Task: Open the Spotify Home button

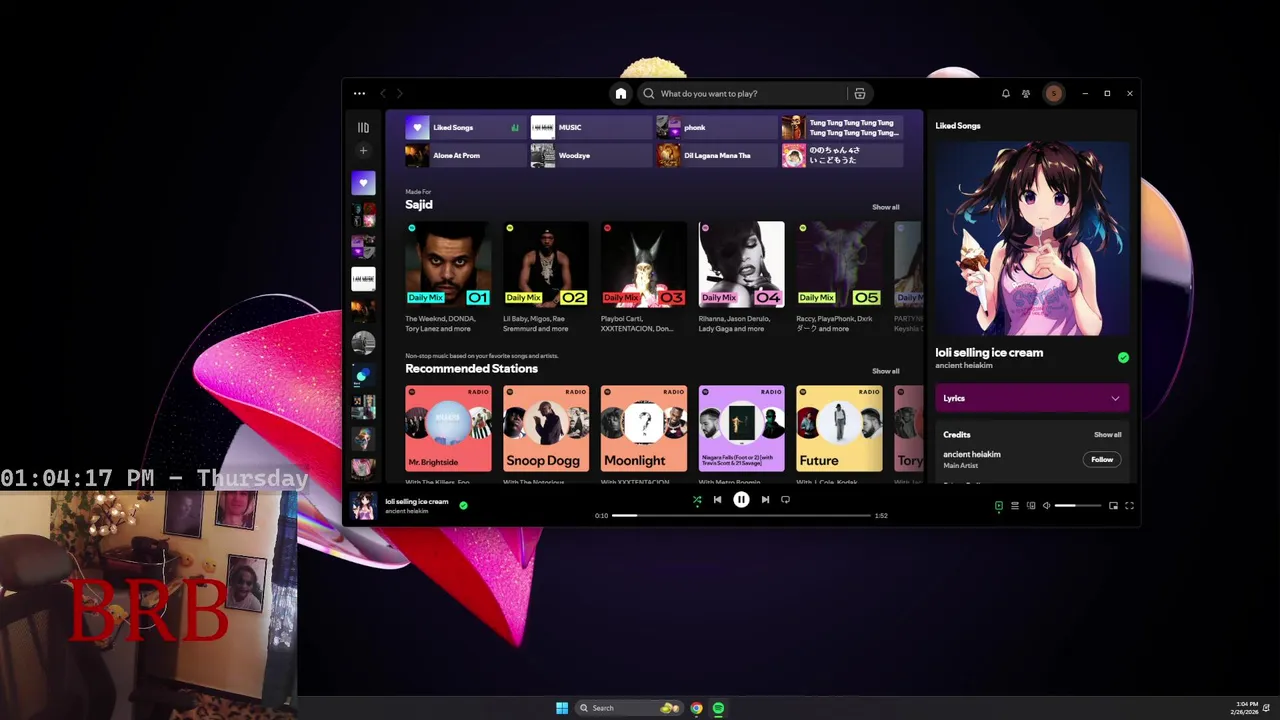Action: 620,93
